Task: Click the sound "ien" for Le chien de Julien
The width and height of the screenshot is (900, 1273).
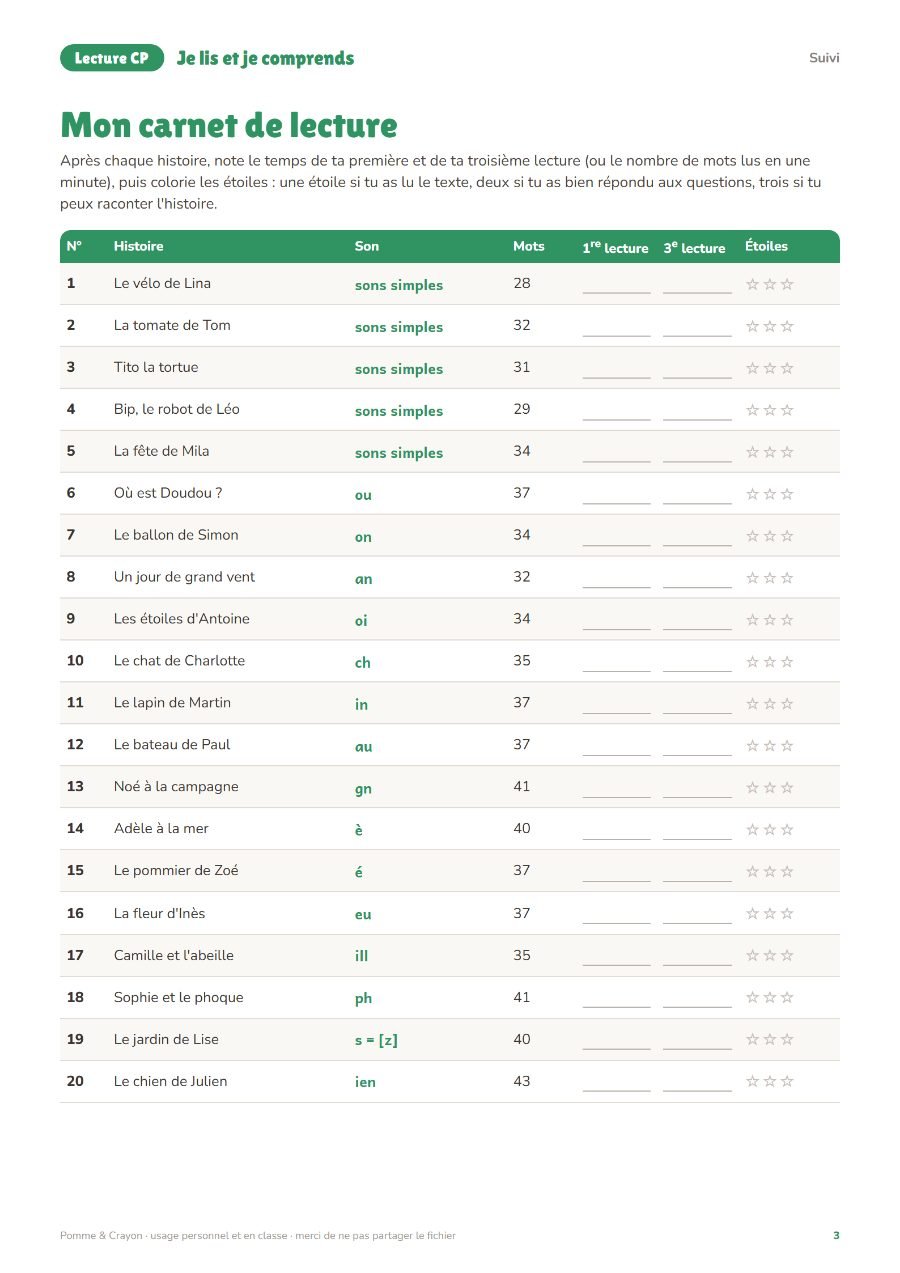Action: 365,1082
